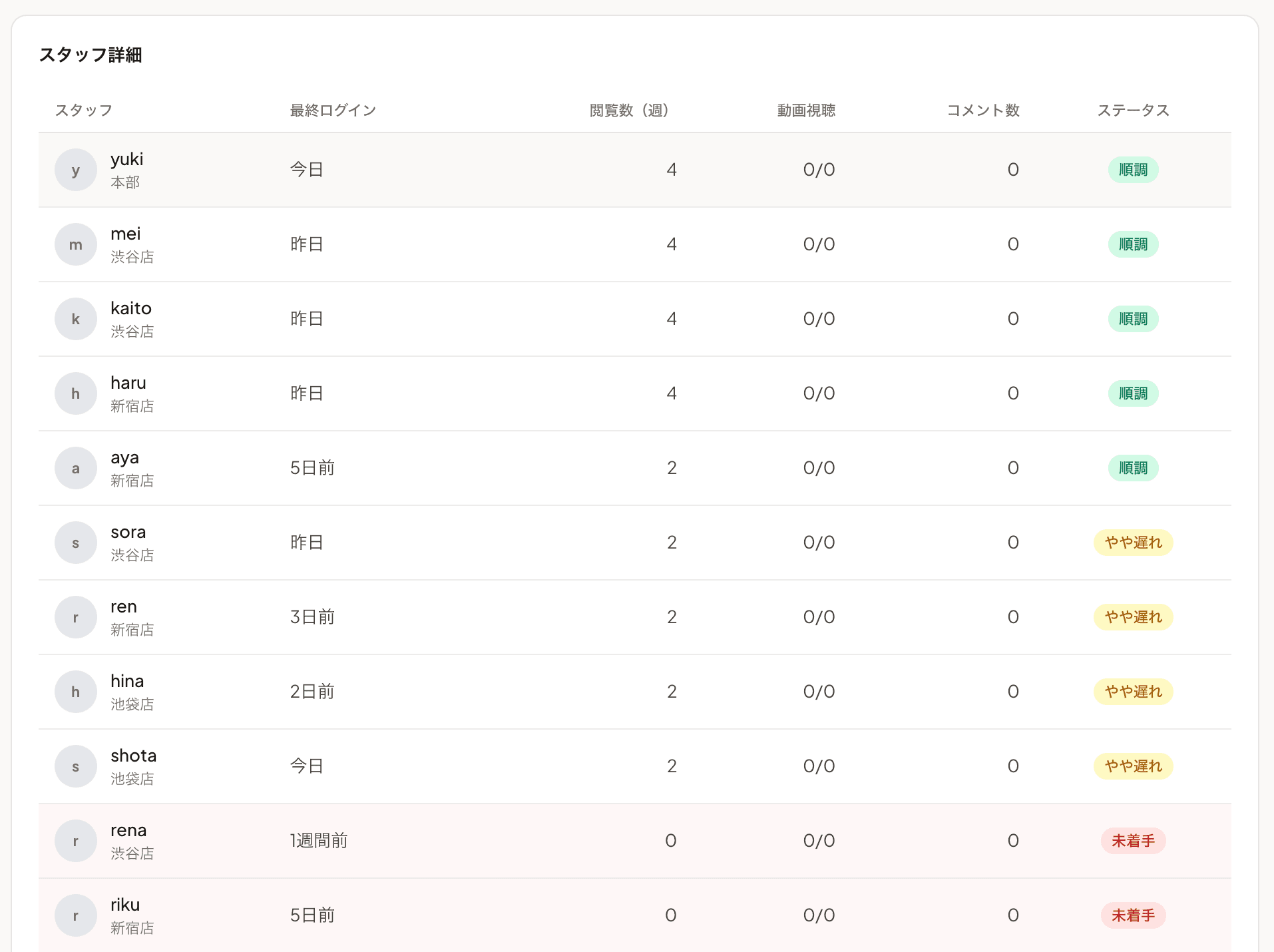Click yuki's 順調 status badge

click(x=1133, y=170)
